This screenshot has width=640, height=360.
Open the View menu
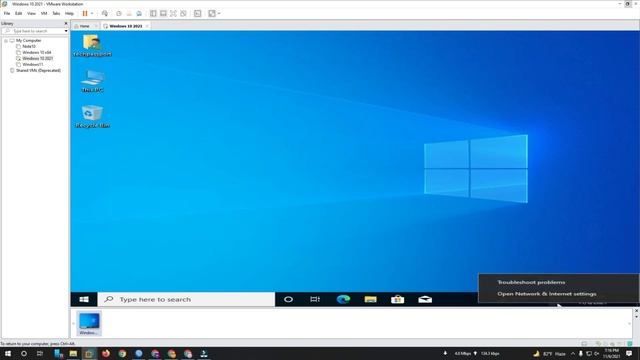[31, 13]
